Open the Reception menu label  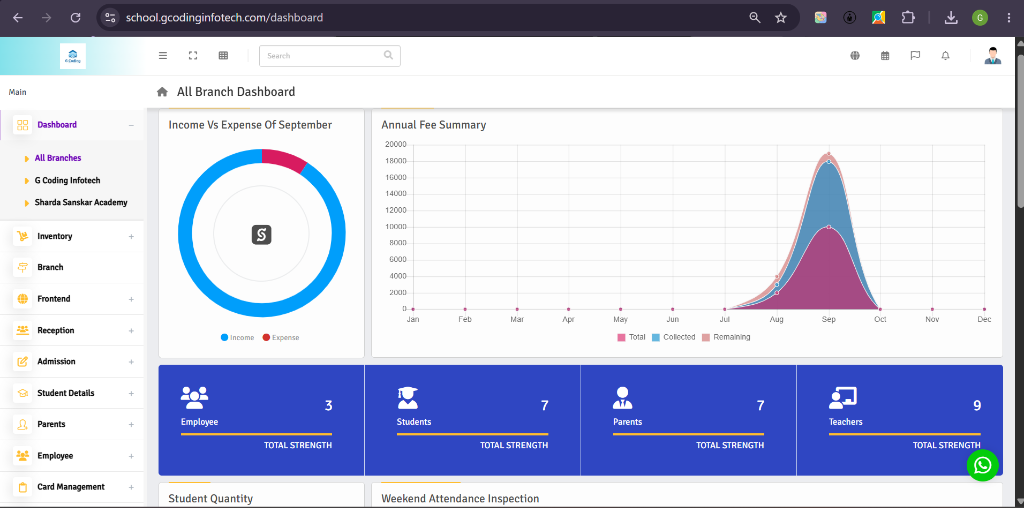point(56,330)
